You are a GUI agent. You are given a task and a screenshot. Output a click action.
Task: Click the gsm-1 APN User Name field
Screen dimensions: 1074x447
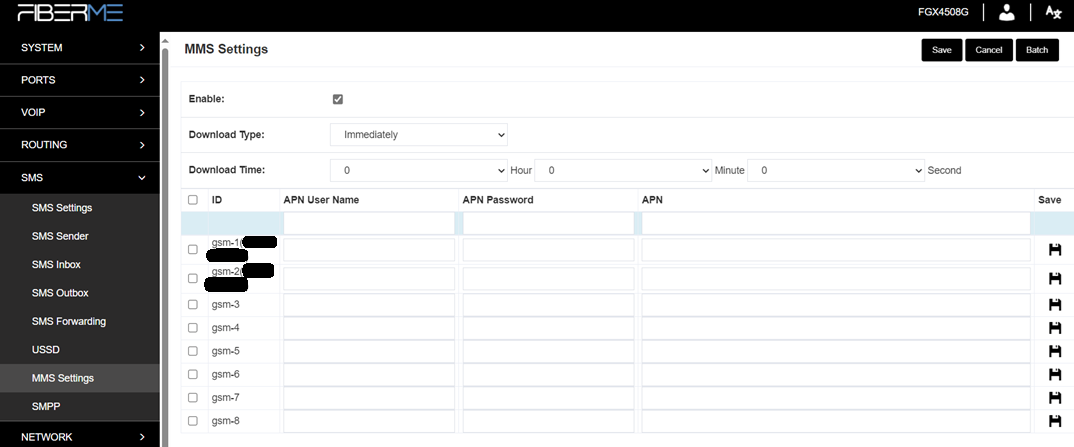(x=369, y=250)
